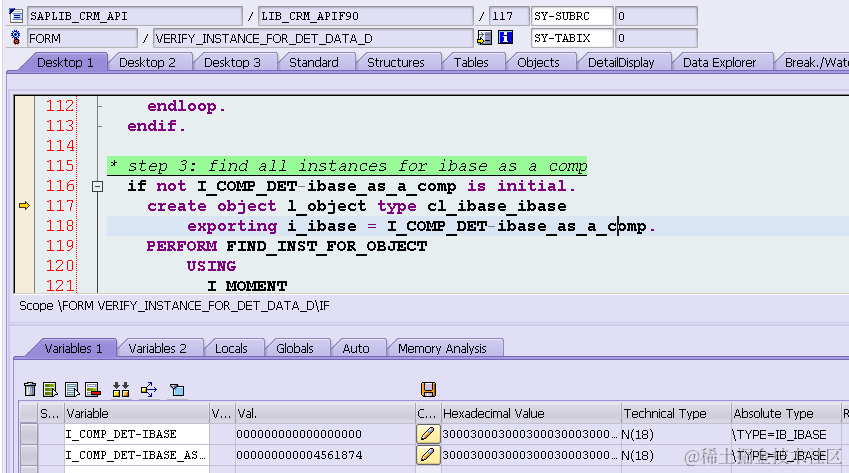
Task: Select the Variables 2 tab
Action: [x=158, y=348]
